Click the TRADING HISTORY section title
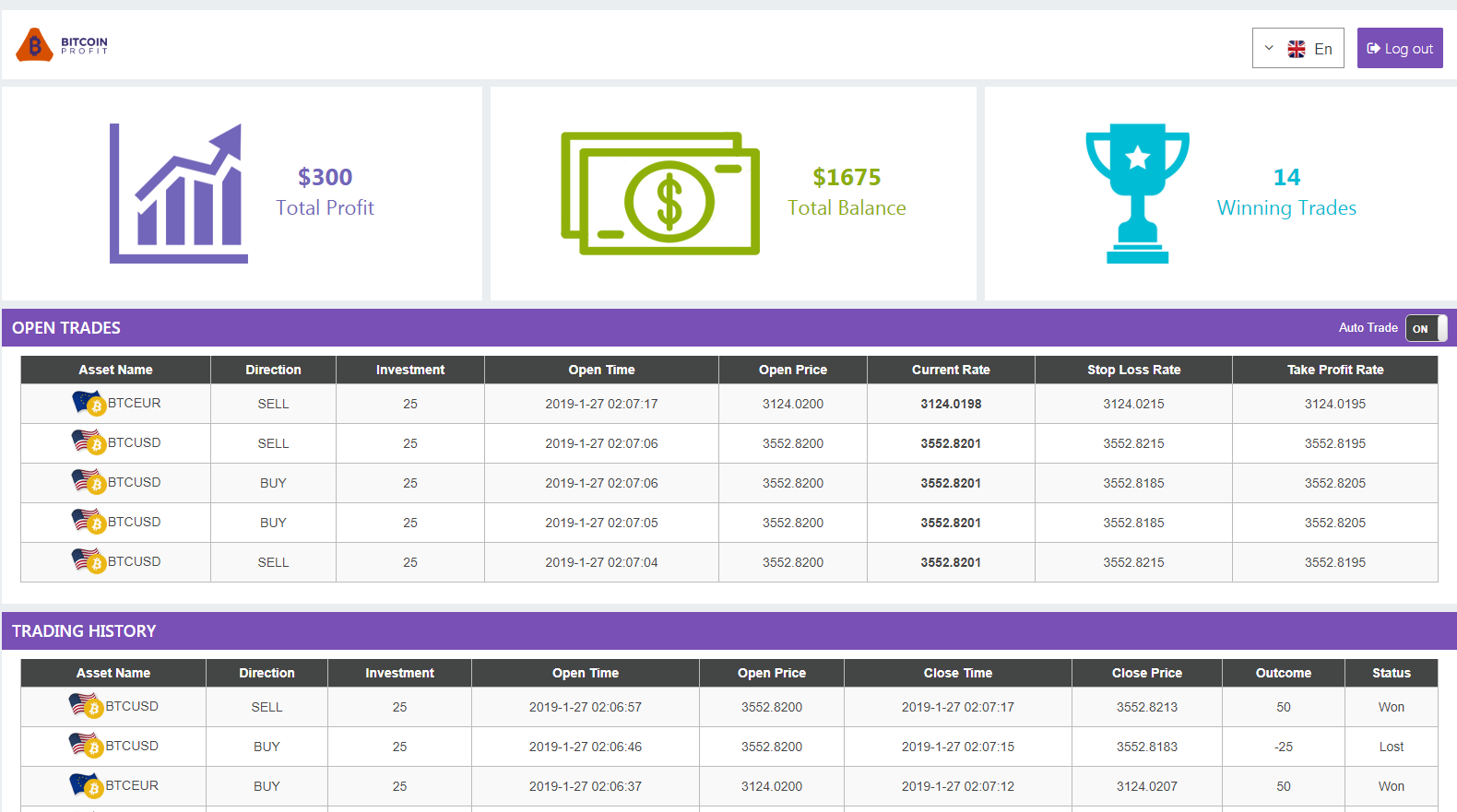The height and width of the screenshot is (812, 1457). (x=84, y=631)
